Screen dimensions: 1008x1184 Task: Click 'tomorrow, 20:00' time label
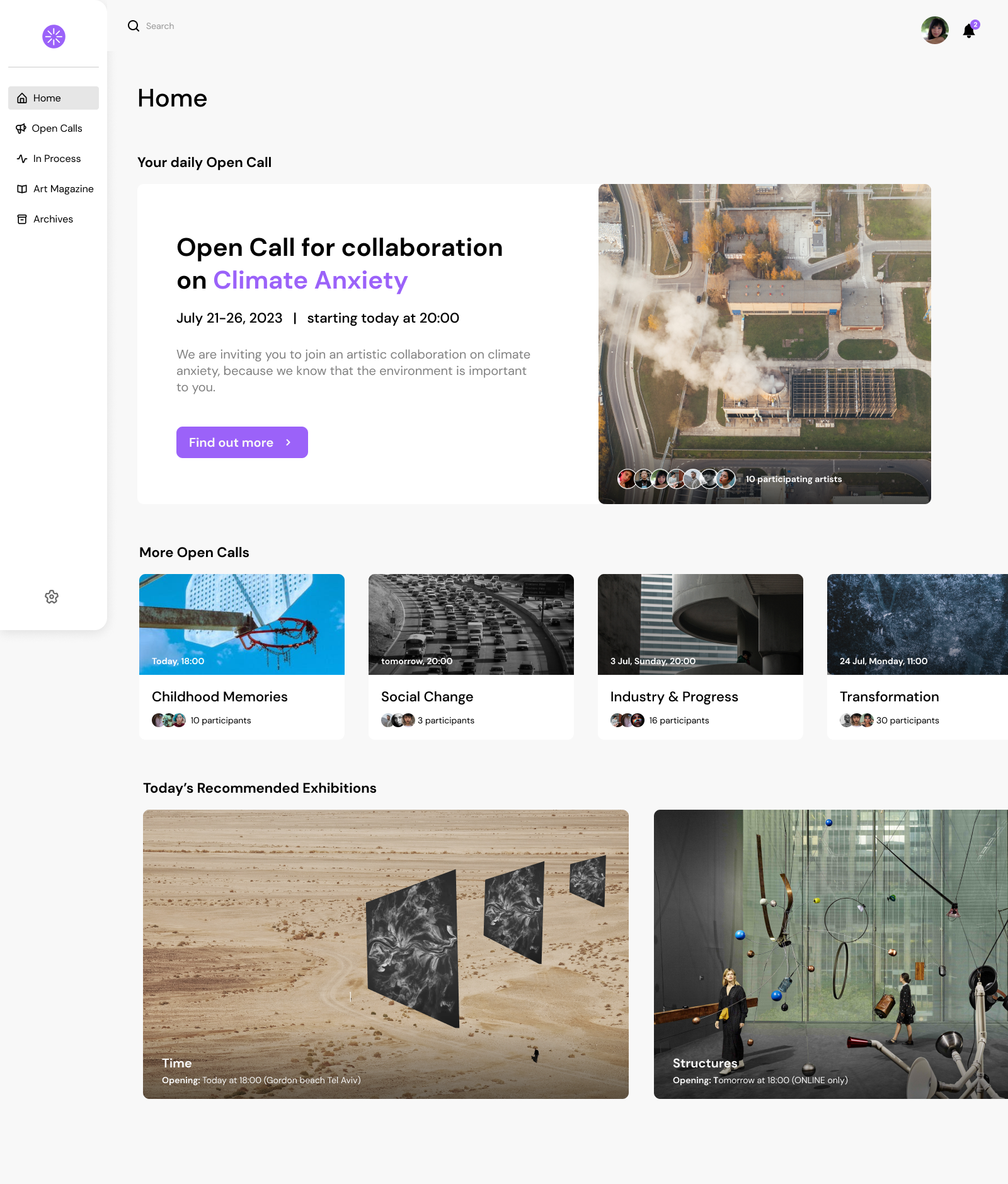click(416, 661)
